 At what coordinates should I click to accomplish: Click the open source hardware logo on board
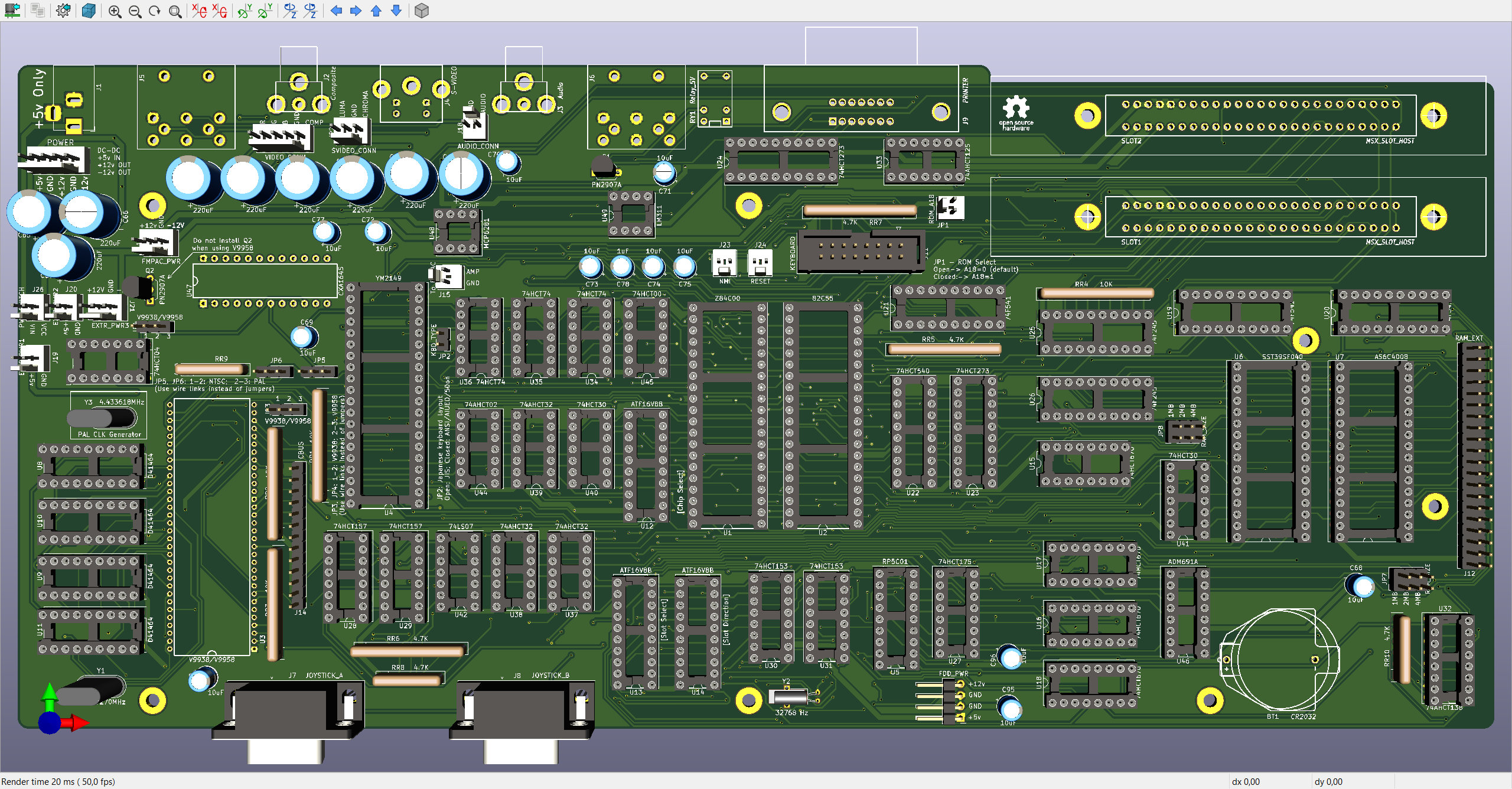[1015, 113]
